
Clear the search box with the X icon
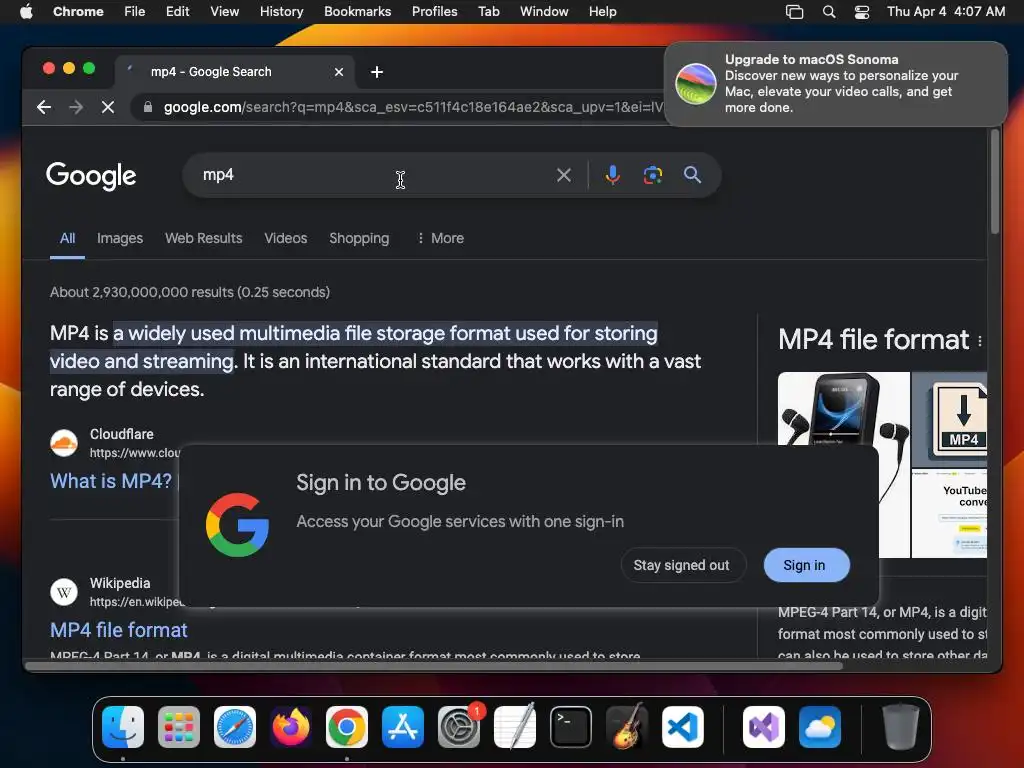[x=564, y=175]
